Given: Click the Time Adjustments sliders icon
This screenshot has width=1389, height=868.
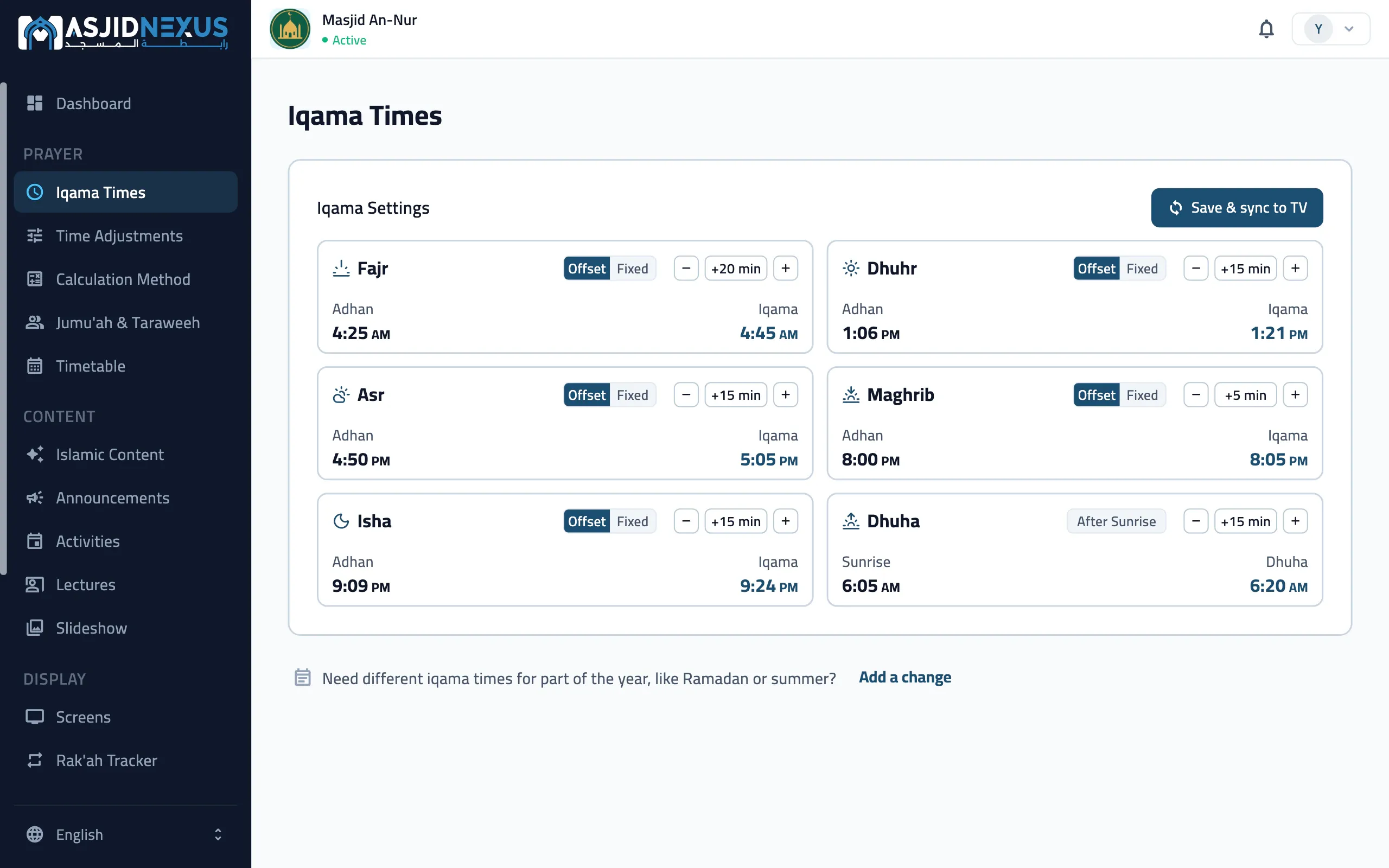Looking at the screenshot, I should (34, 235).
